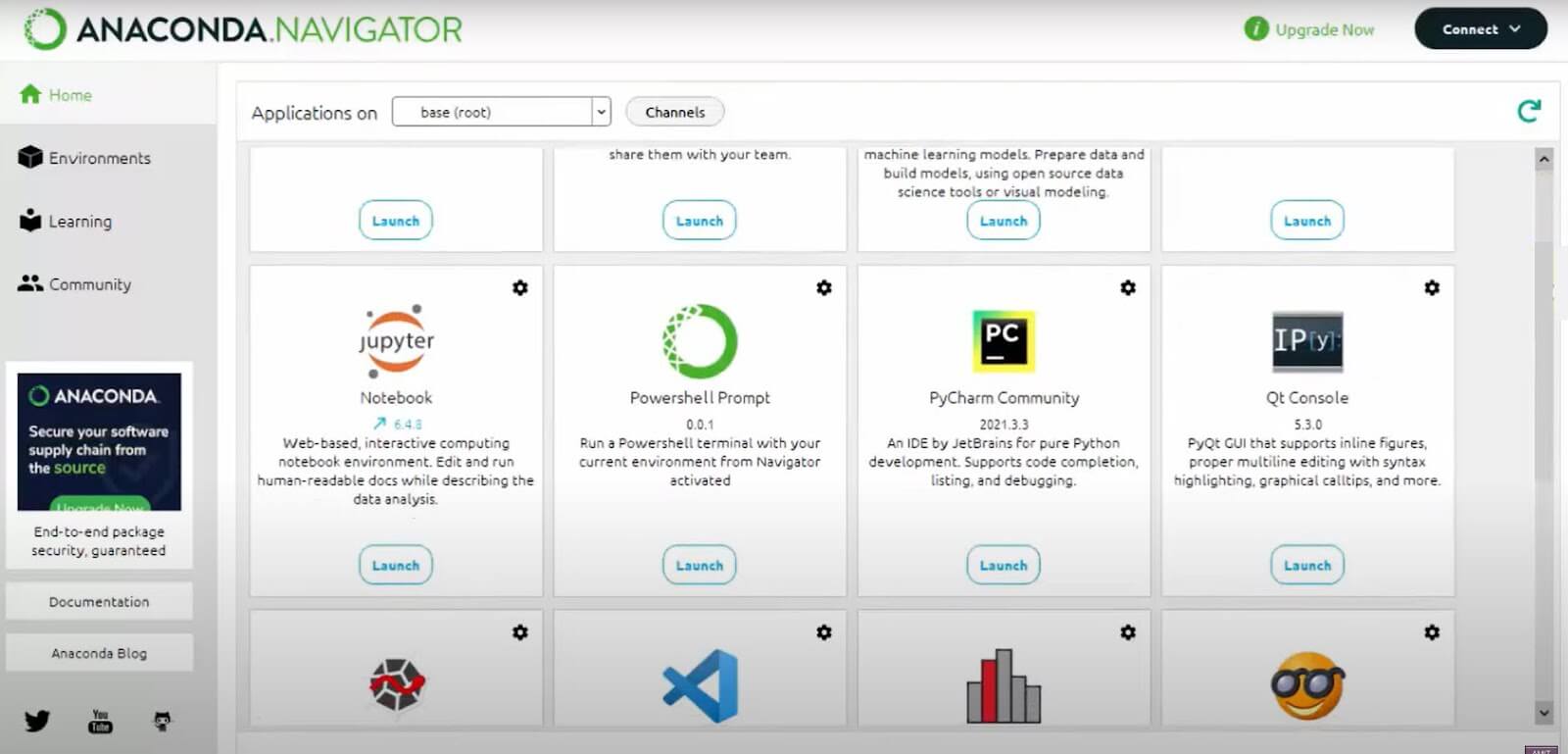Click the Powershell Prompt green ring logo
Screen dimensions: 1568x754
(x=700, y=341)
